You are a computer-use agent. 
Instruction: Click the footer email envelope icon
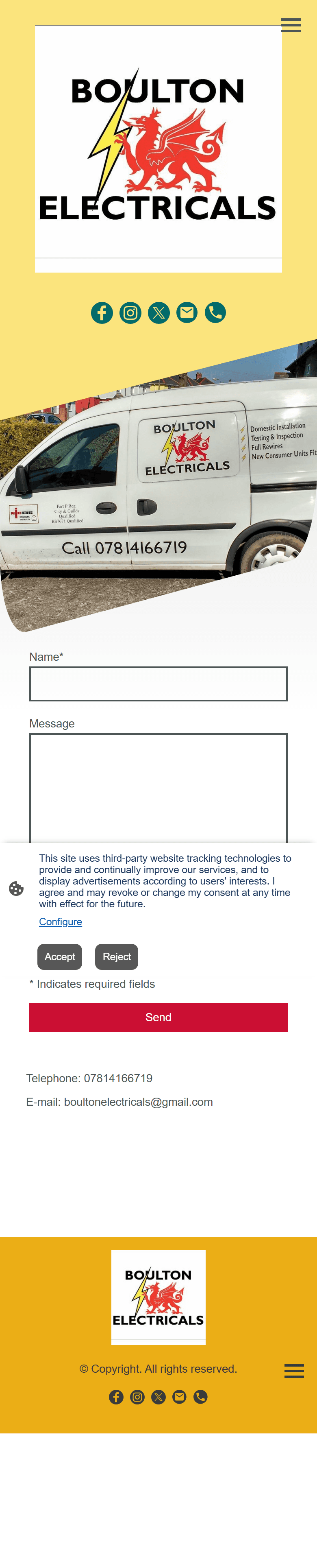(x=180, y=1397)
